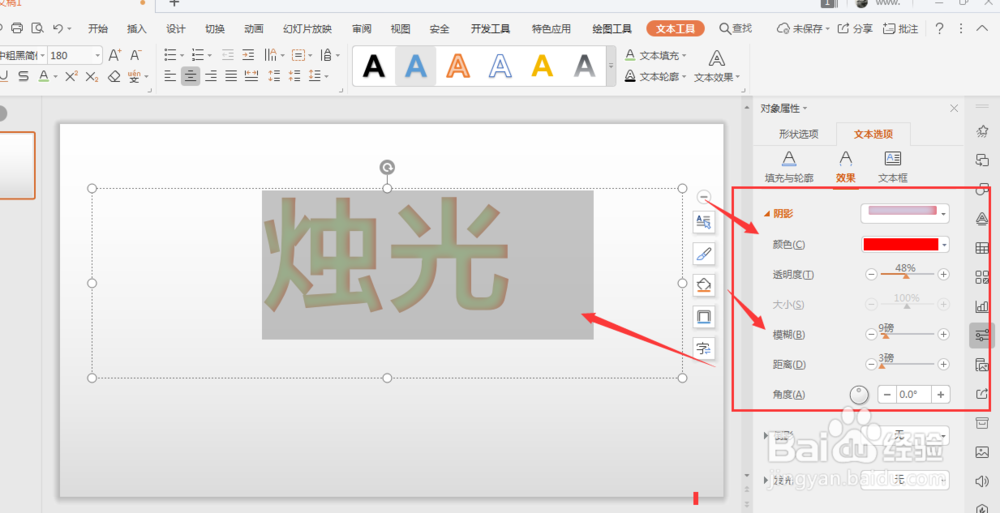Viewport: 1000px width, 513px height.
Task: Apply strikethrough formatting
Action: 23,77
